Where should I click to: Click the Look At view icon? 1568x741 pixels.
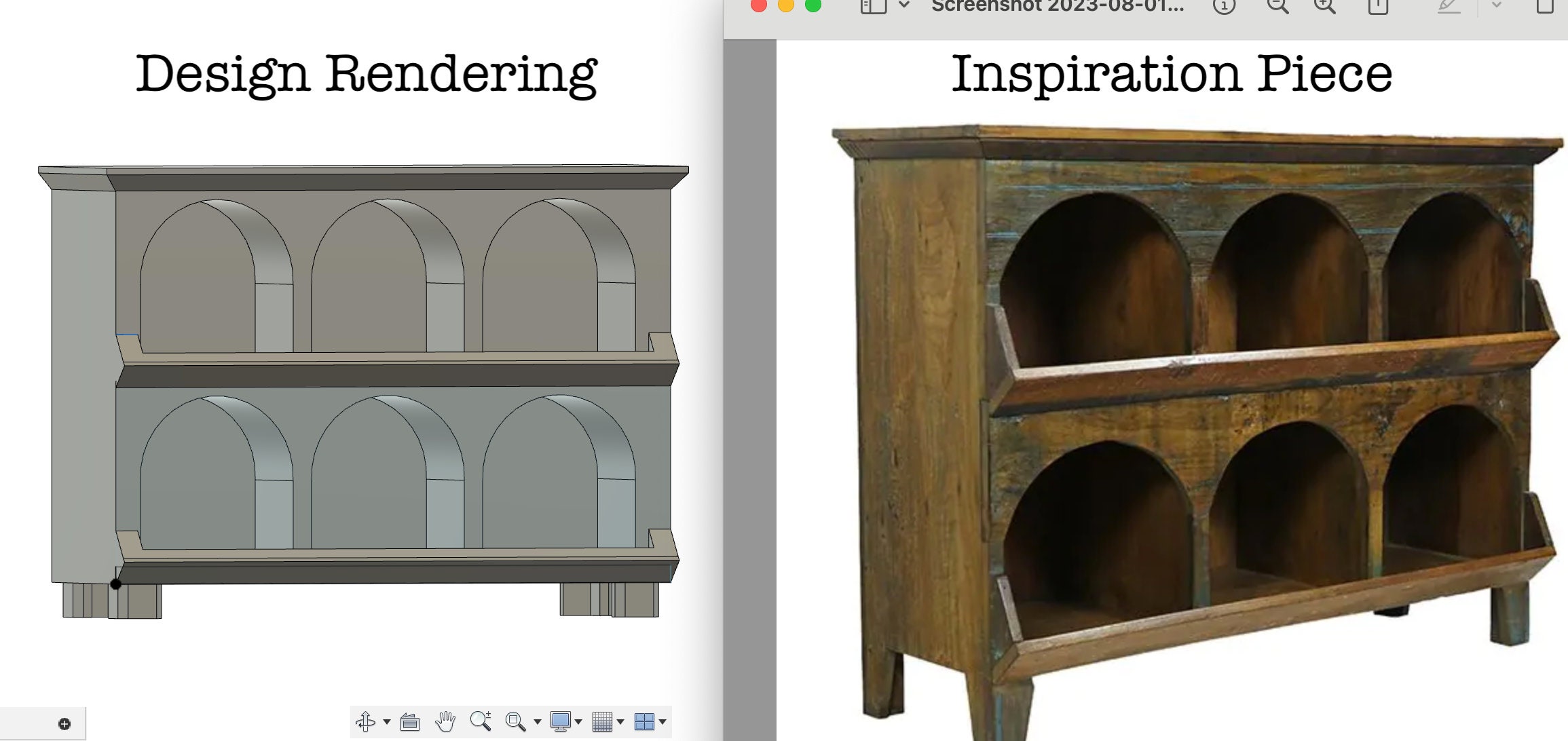pos(409,722)
